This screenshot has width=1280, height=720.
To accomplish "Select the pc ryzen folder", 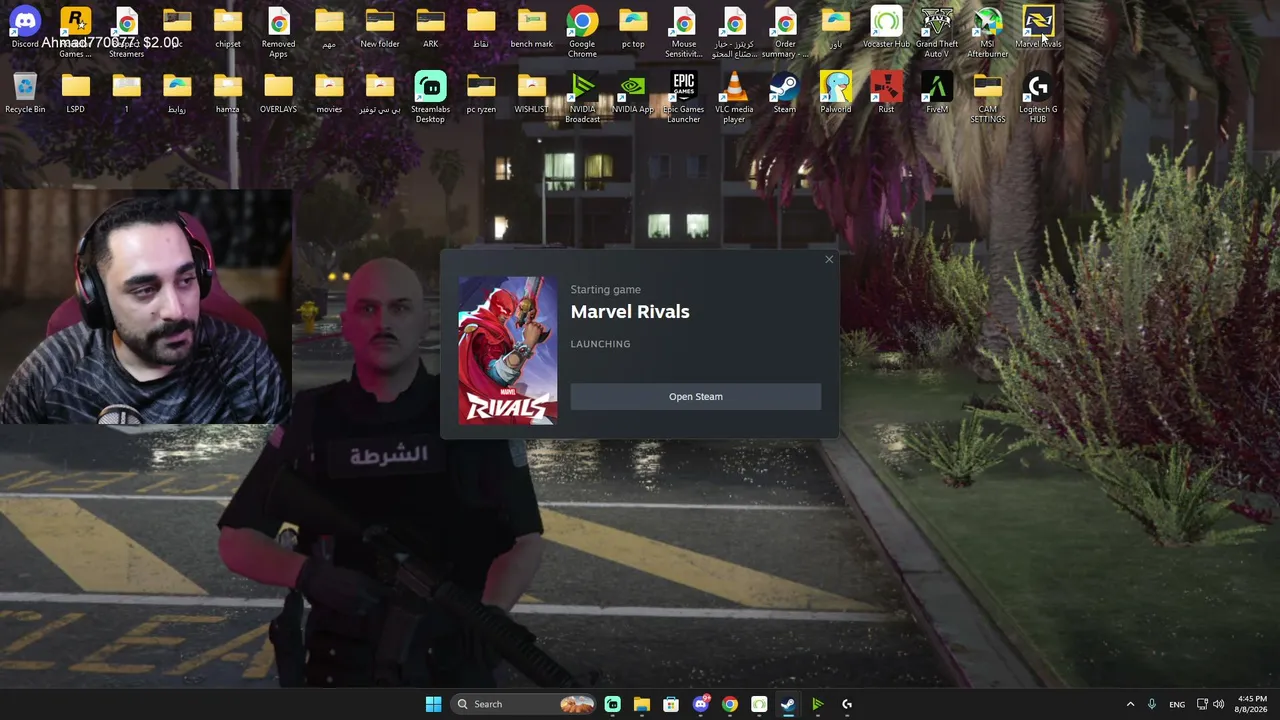I will tap(481, 92).
